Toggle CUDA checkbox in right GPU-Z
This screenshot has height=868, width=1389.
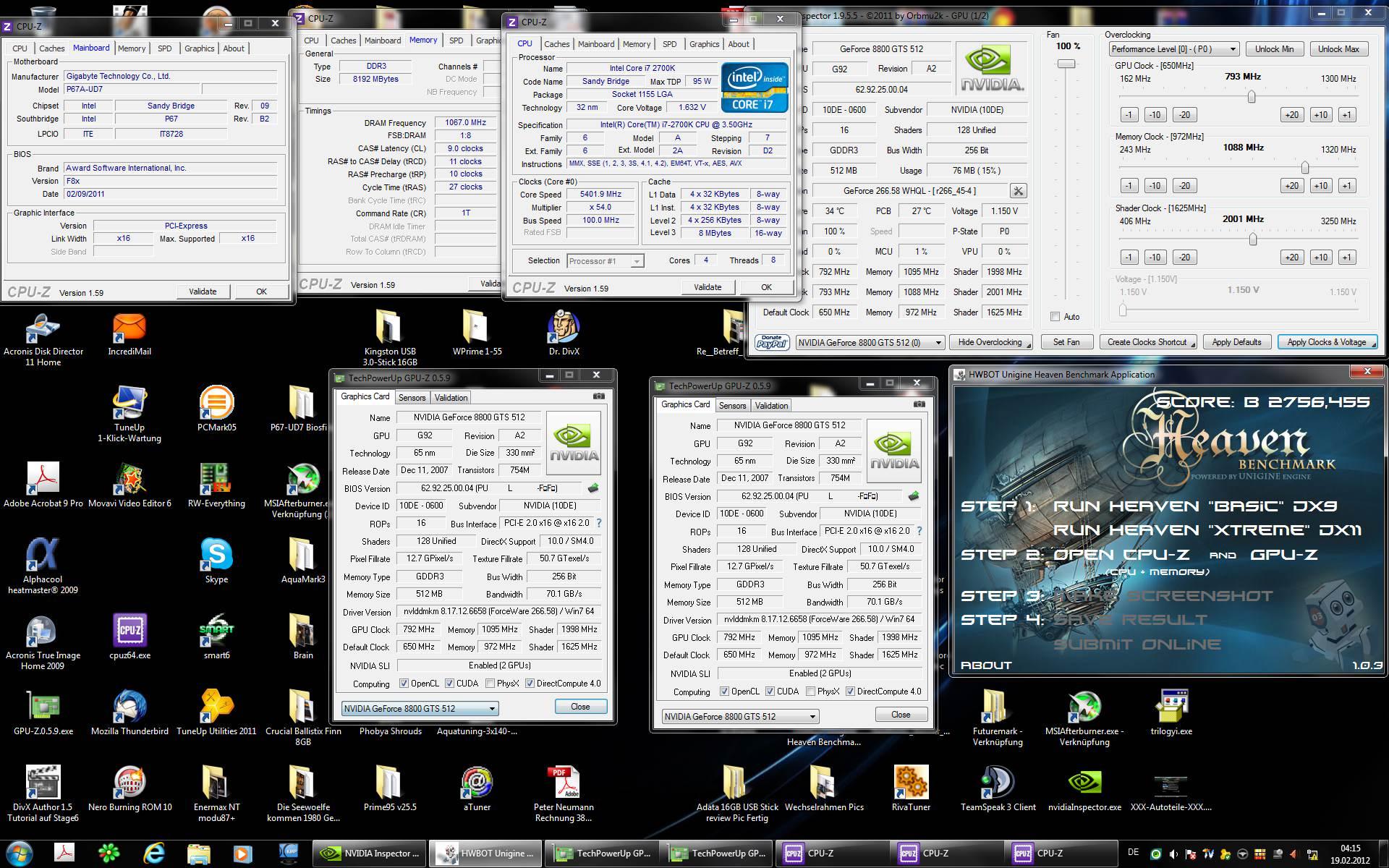click(x=770, y=692)
